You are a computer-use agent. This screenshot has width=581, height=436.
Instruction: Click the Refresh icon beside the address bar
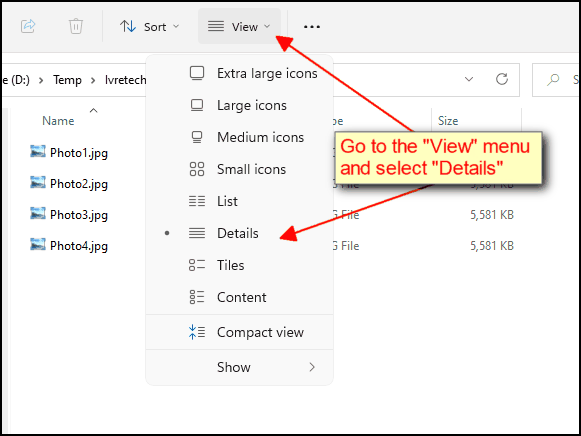(502, 79)
